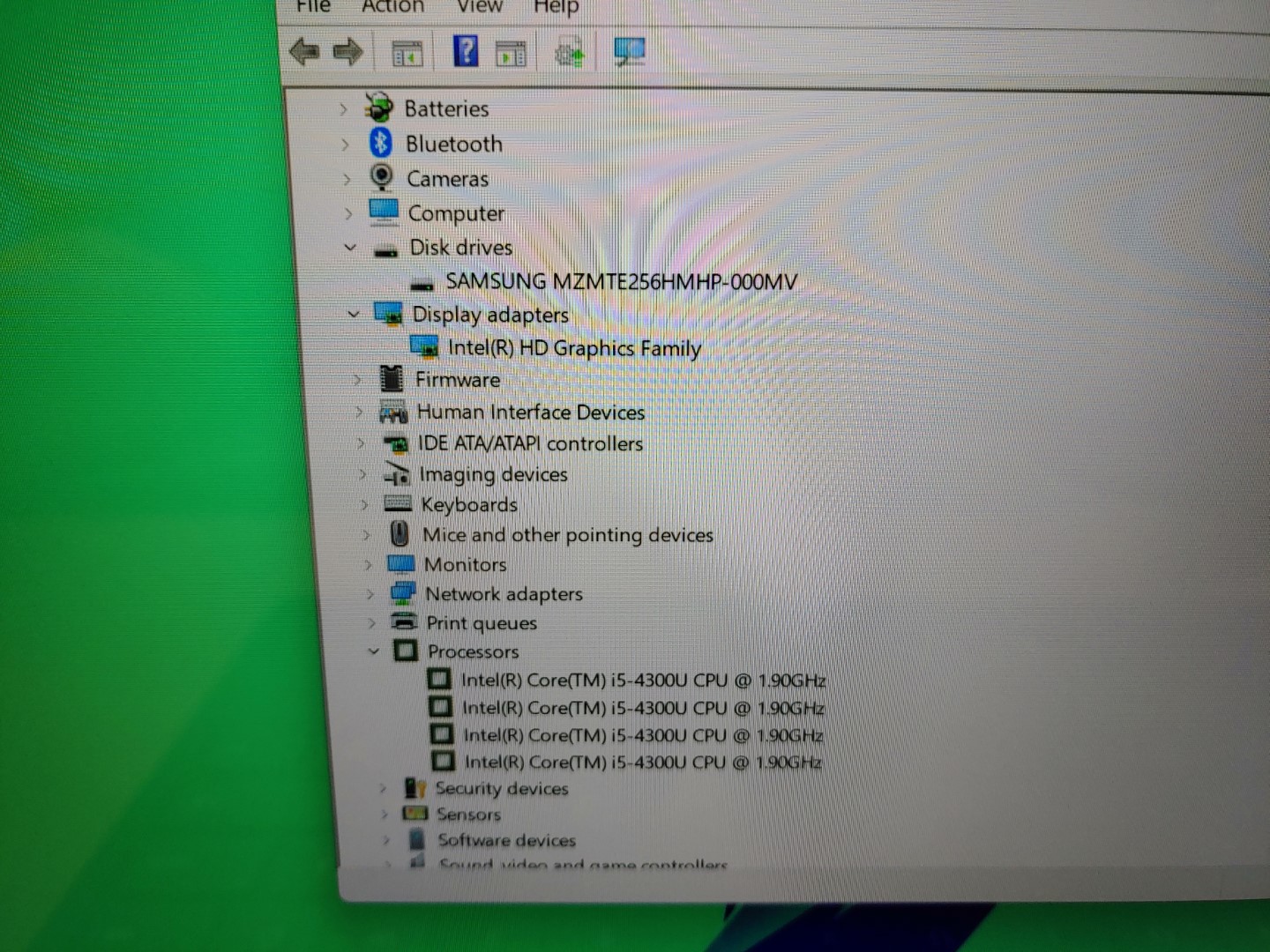Select Mice and other pointing devices label
The width and height of the screenshot is (1270, 952).
click(x=567, y=535)
